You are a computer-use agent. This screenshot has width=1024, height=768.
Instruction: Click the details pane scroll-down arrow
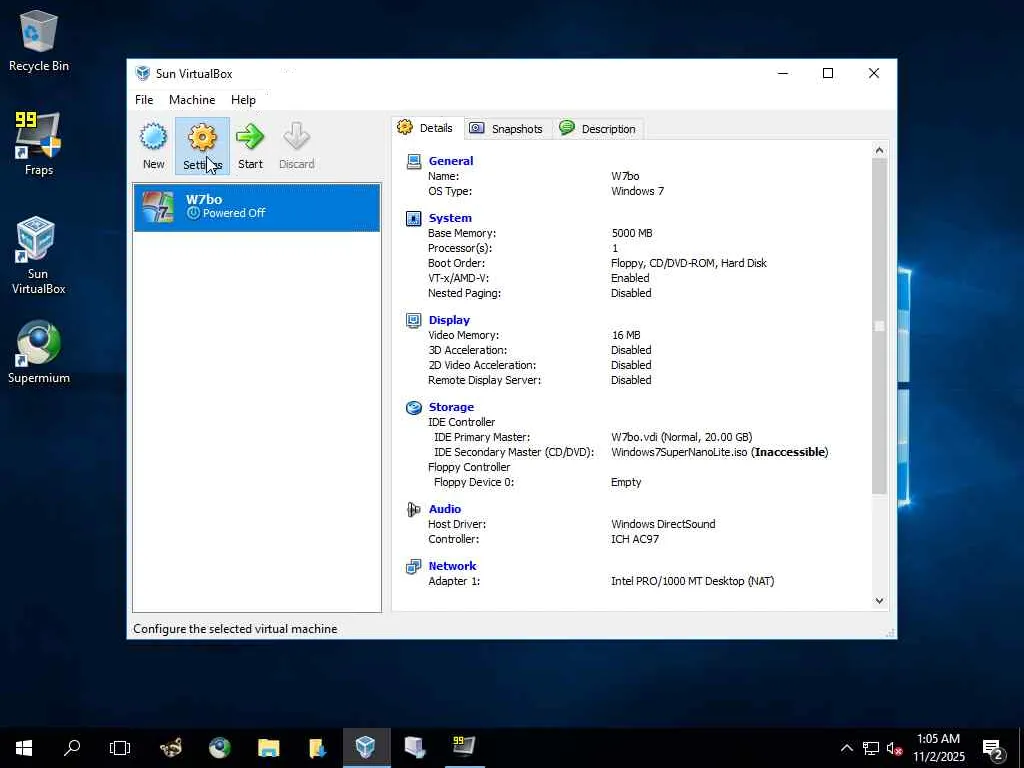pyautogui.click(x=879, y=601)
